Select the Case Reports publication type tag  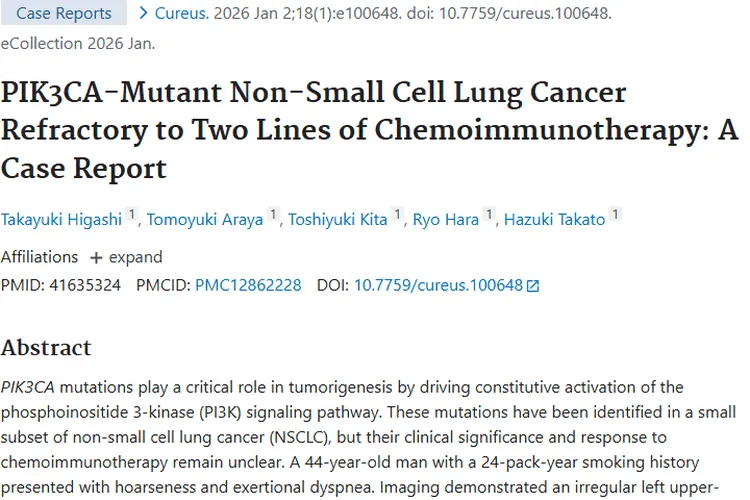(64, 13)
